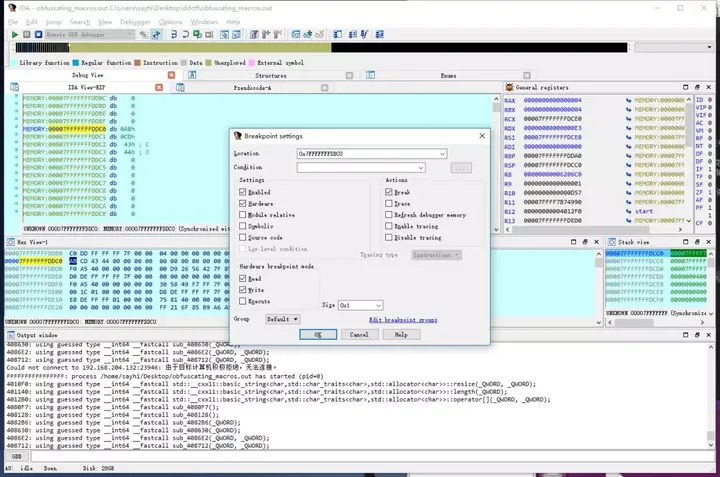Toggle the Break action checkbox

coord(389,192)
